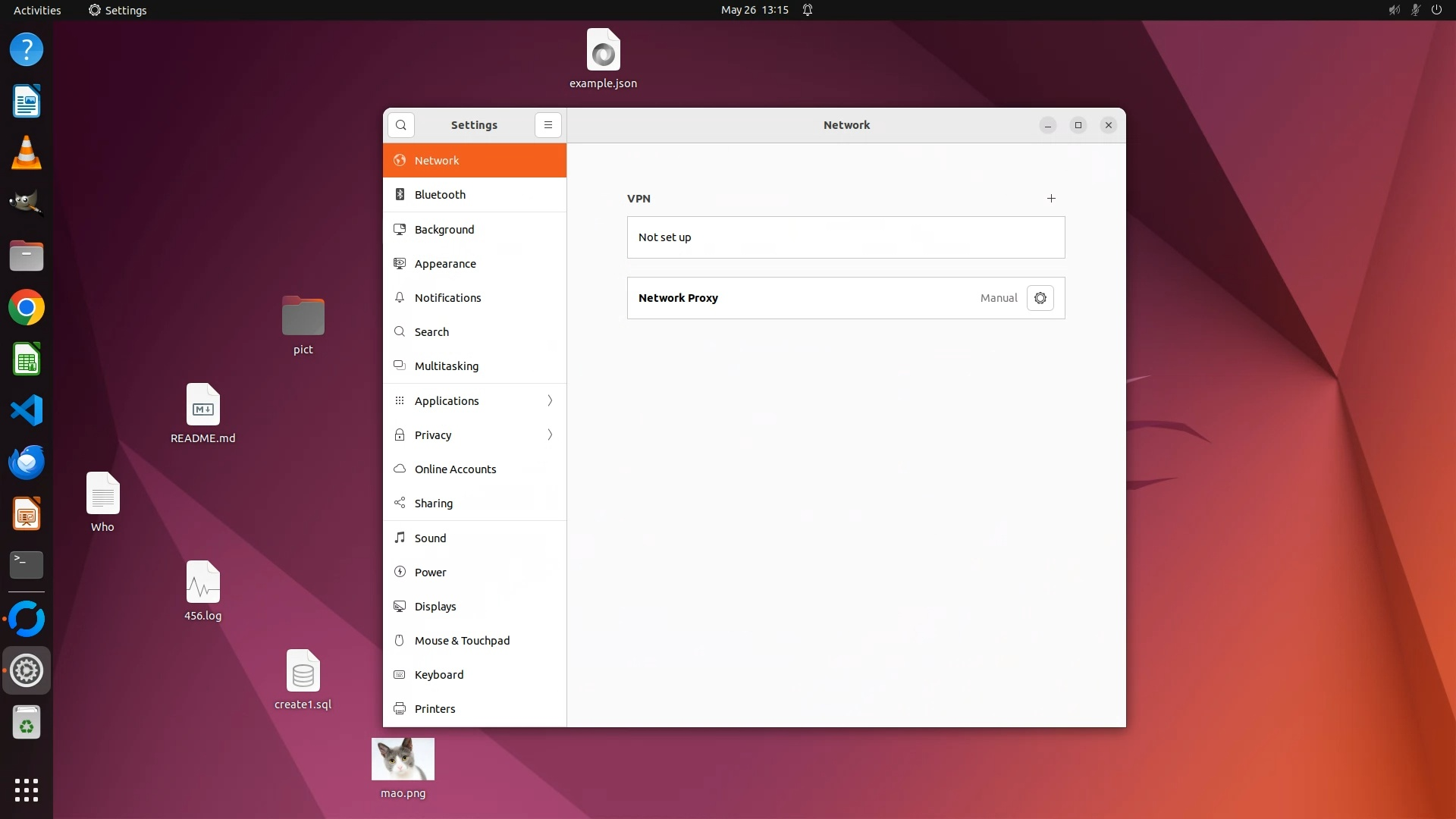
Task: Add a VPN with plus button
Action: [x=1051, y=199]
